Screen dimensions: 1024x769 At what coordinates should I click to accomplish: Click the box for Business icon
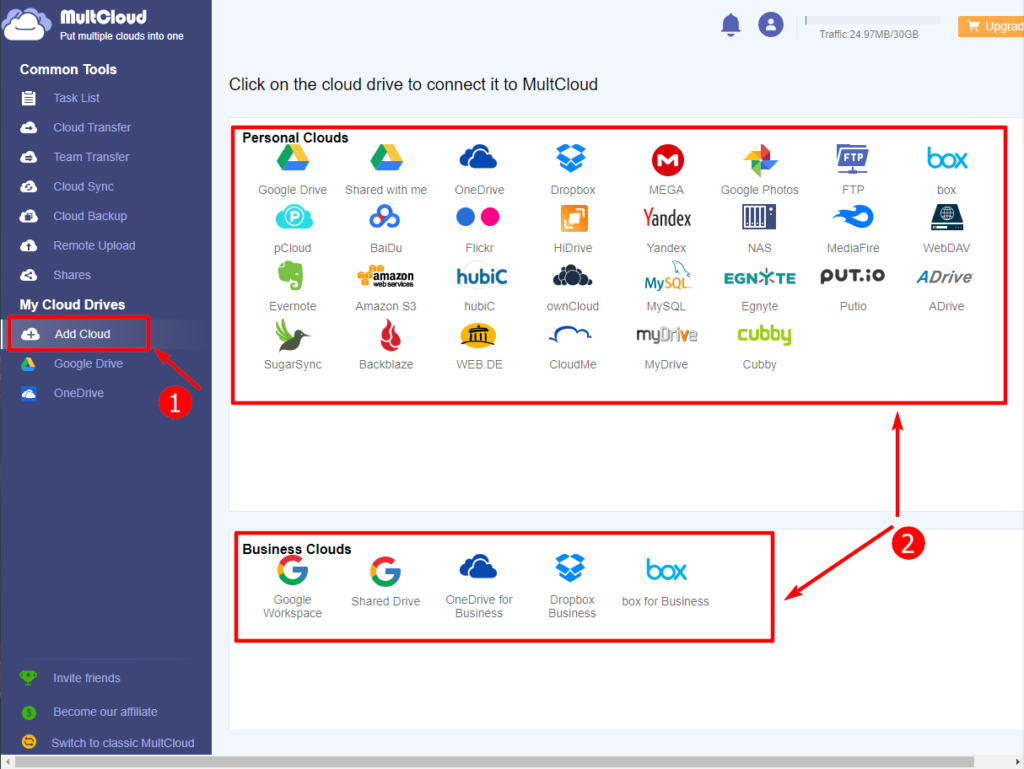(x=665, y=571)
